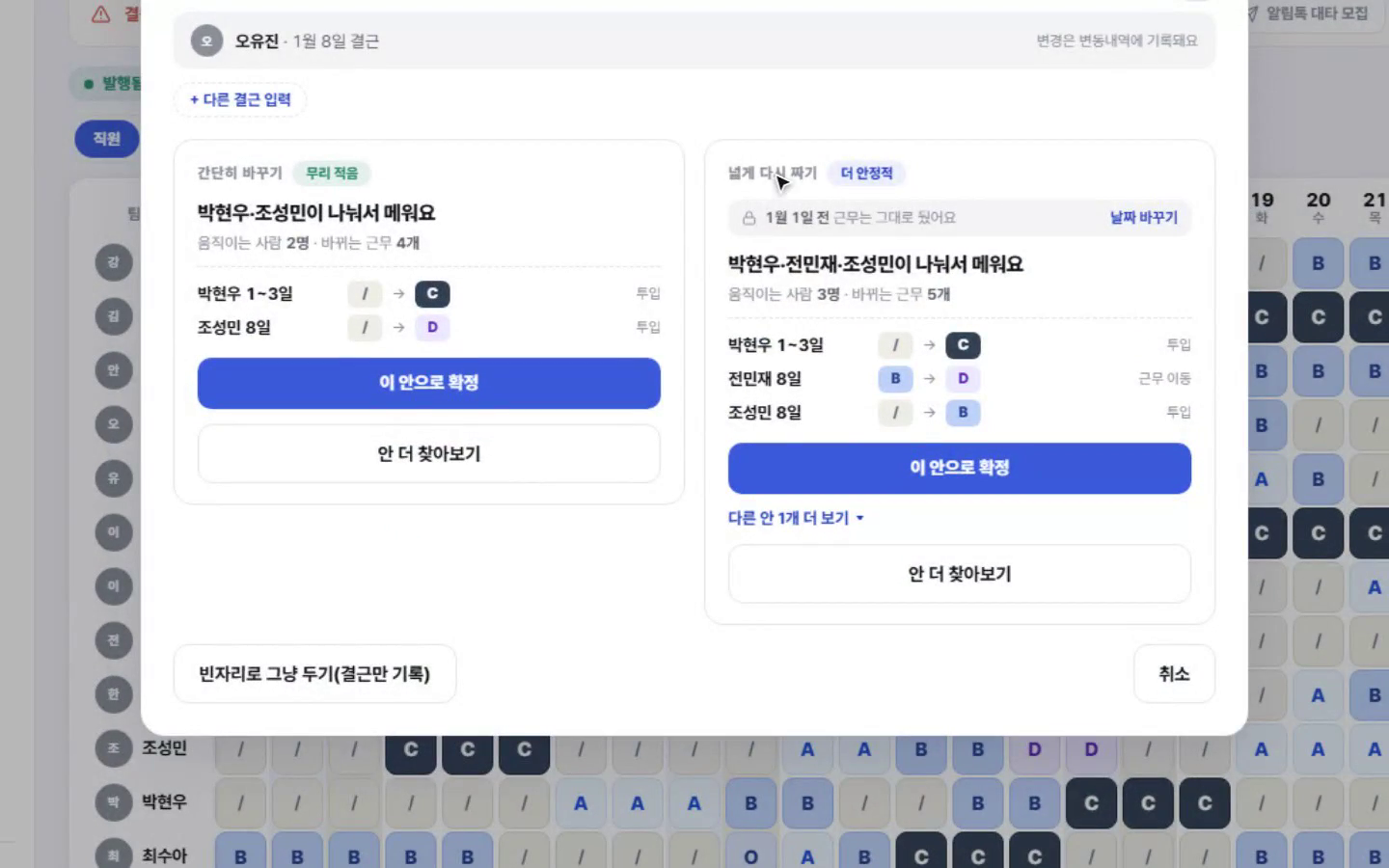Cancel the dialog with 취소
1389x868 pixels.
(x=1174, y=673)
